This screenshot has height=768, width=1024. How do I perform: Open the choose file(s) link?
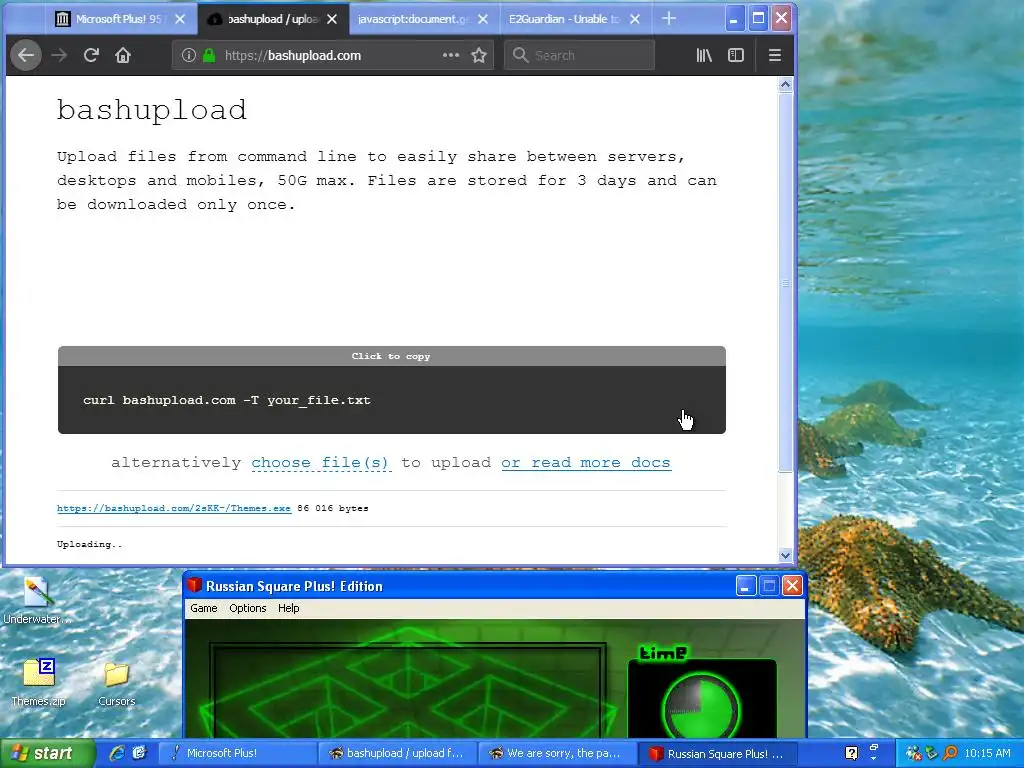[320, 462]
